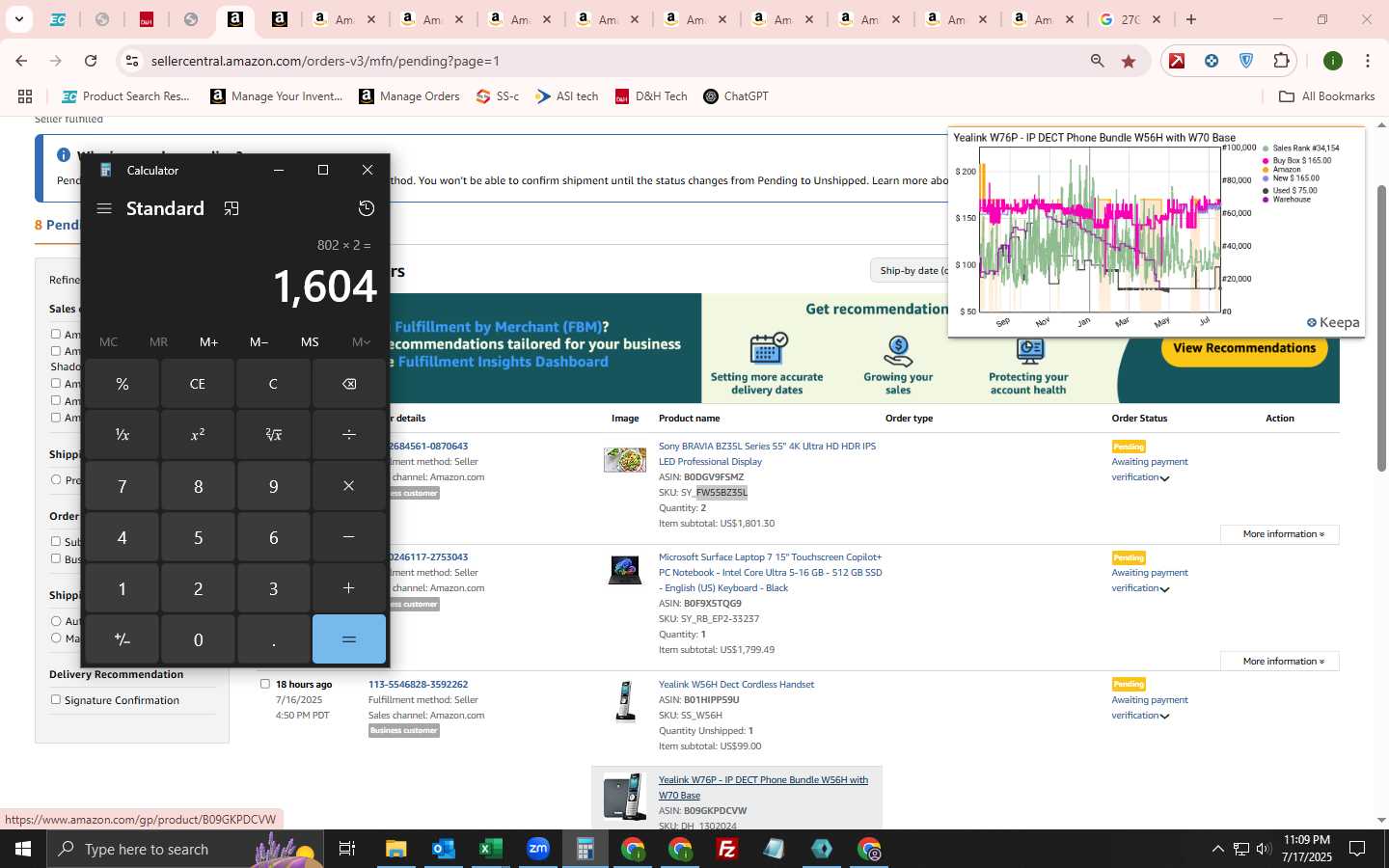Expand Awaiting payment verification for Sony order
Image resolution: width=1389 pixels, height=868 pixels.
pos(1165,478)
